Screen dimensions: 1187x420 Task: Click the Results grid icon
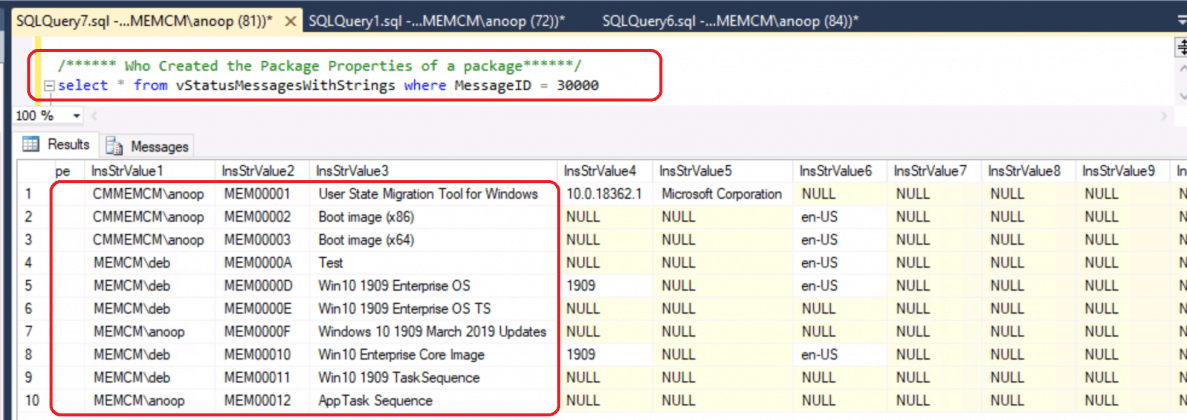tap(30, 145)
